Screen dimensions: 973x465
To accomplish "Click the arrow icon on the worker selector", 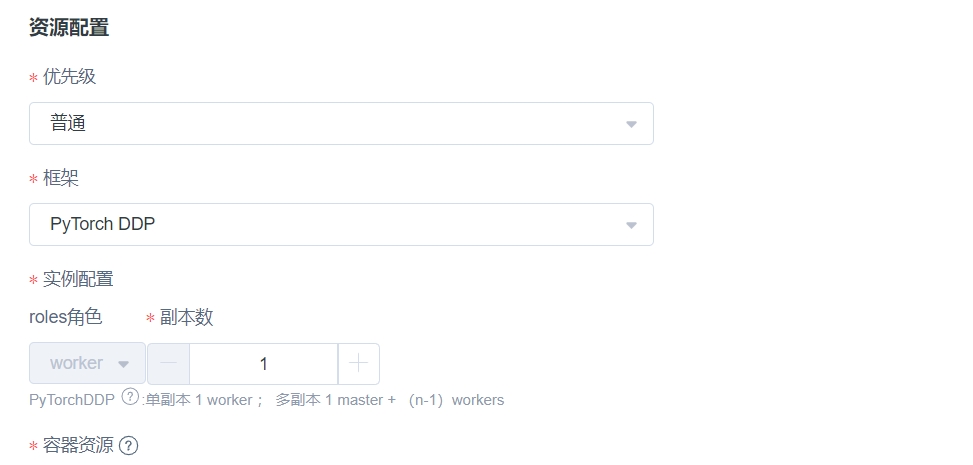I will pyautogui.click(x=123, y=364).
